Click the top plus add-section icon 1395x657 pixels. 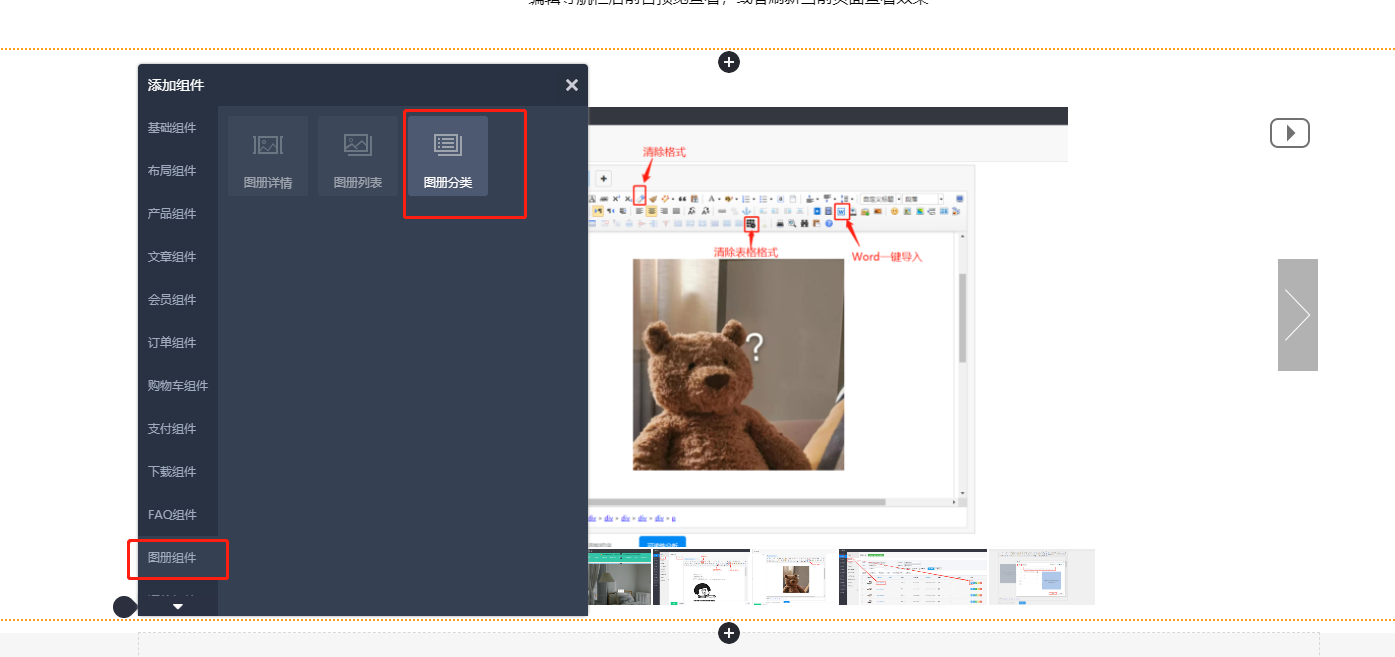(x=729, y=63)
